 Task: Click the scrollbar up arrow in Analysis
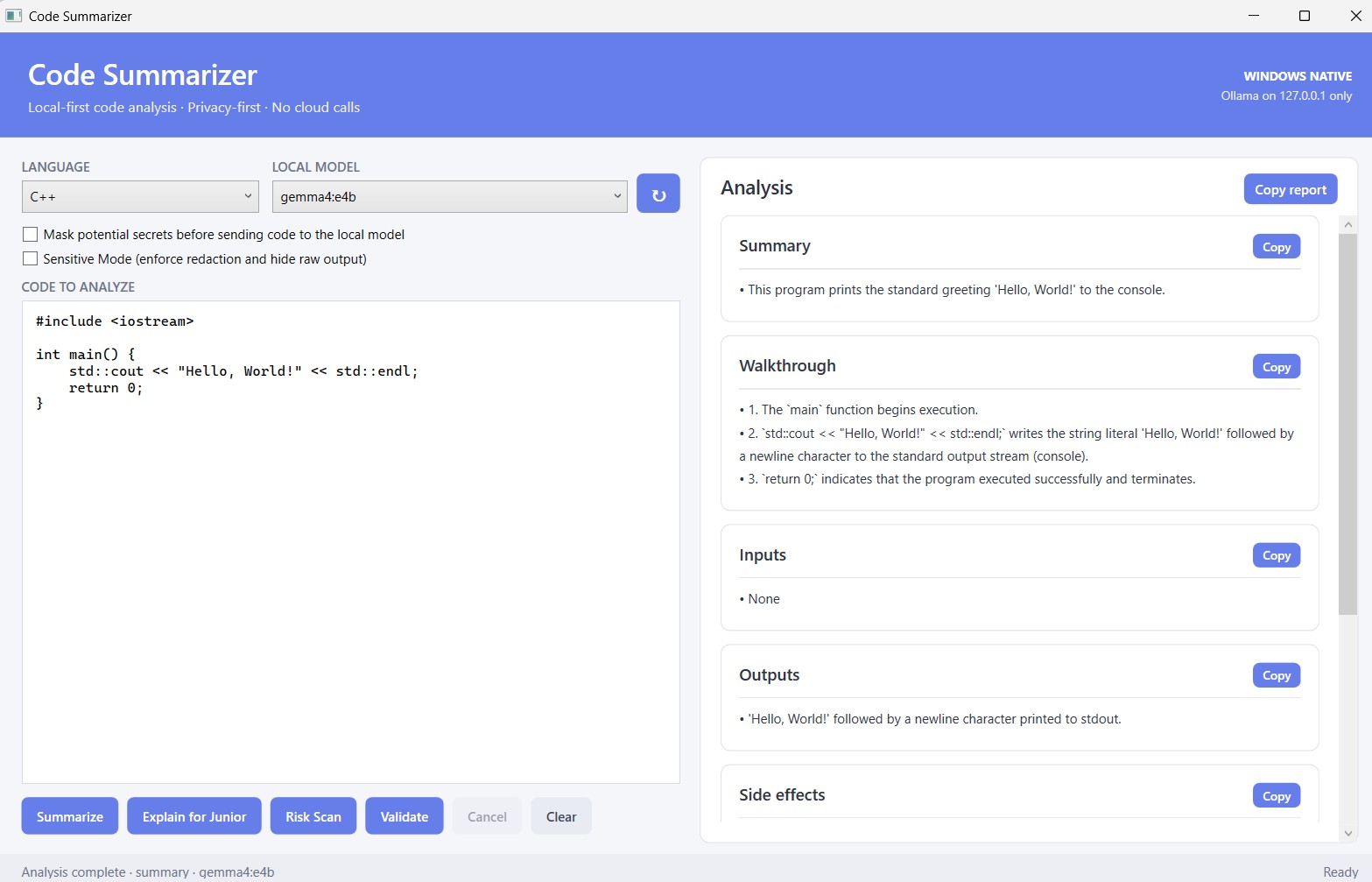[1348, 225]
